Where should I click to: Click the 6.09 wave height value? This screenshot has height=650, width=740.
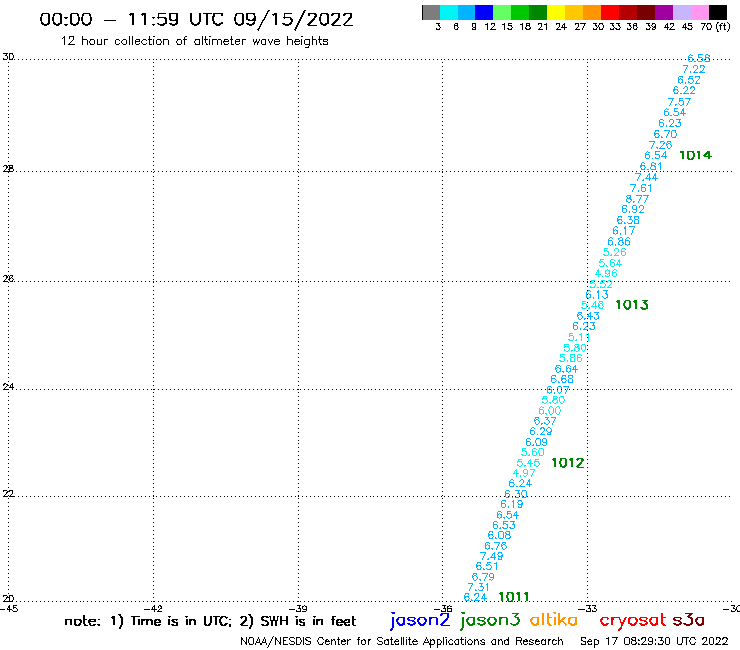536,442
